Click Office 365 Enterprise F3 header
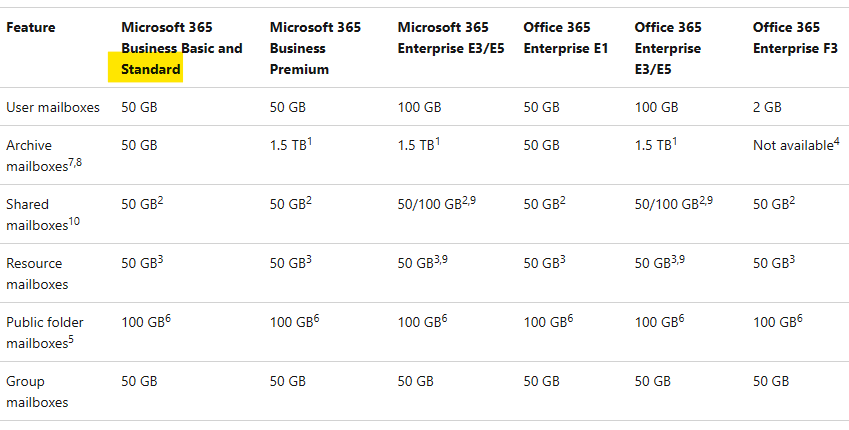 pos(795,38)
